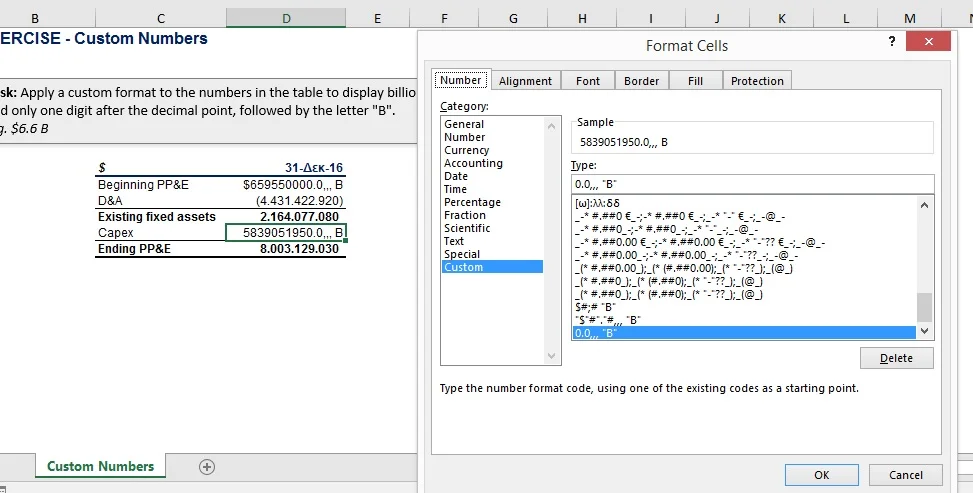Click the format codes scroll down arrow
The height and width of the screenshot is (493, 973).
pyautogui.click(x=924, y=331)
